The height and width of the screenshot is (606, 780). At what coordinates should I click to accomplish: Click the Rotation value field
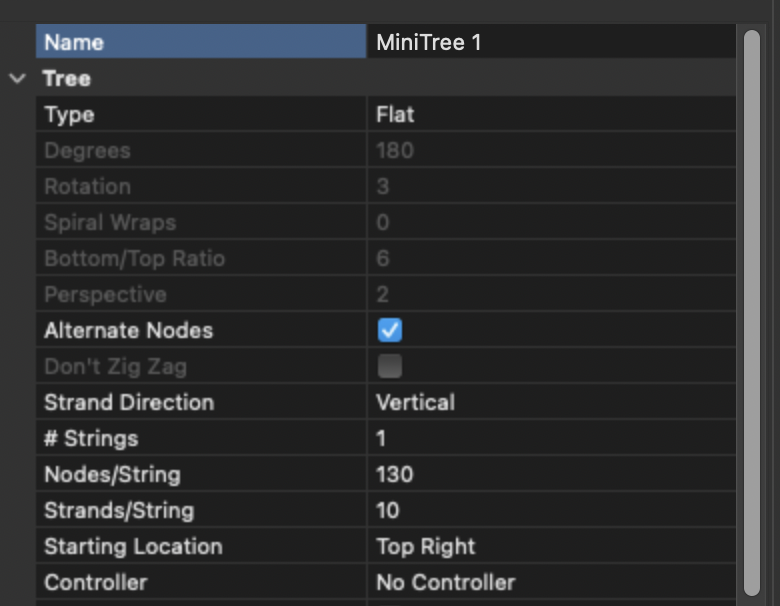[x=551, y=186]
